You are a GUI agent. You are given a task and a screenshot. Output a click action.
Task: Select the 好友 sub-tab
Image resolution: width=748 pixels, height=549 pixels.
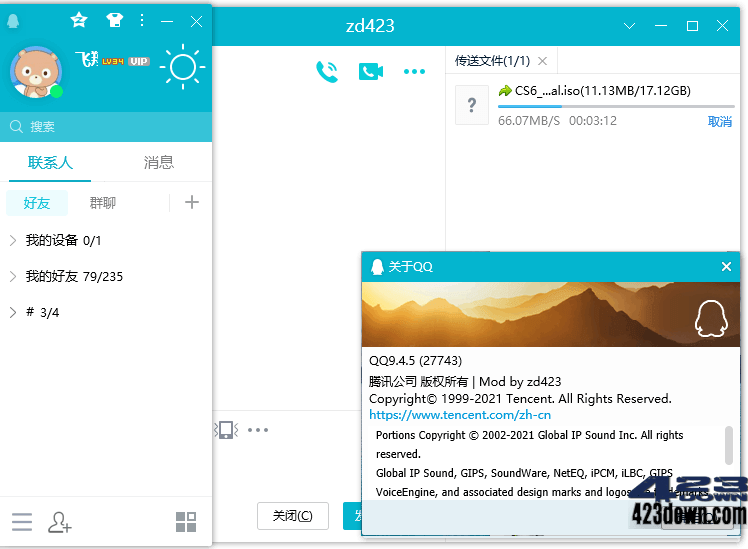pos(37,203)
